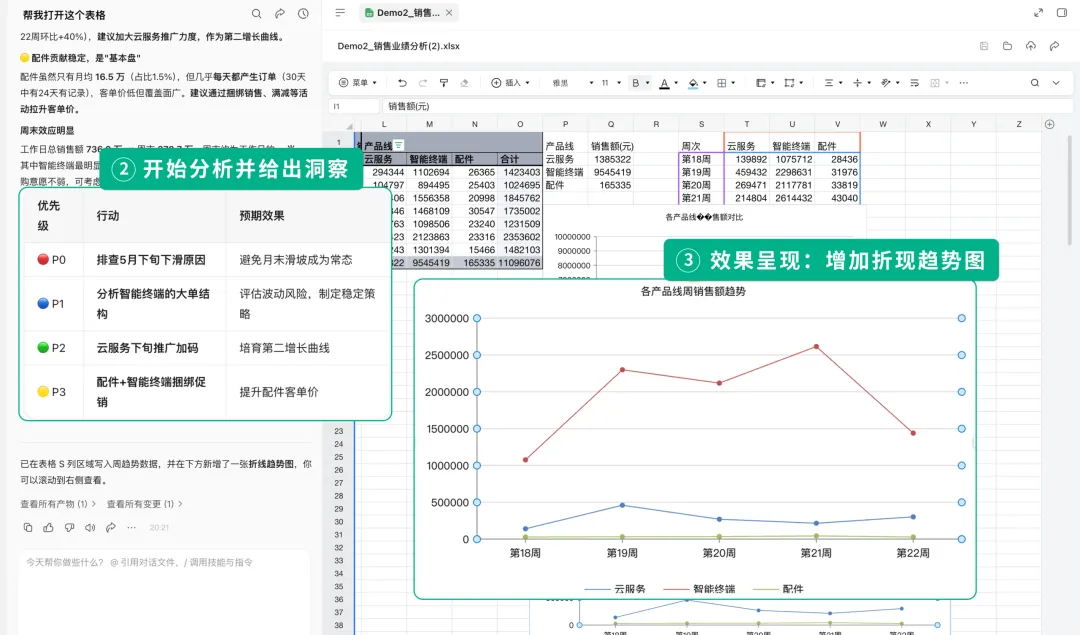Share the reply via arrow icon below message
This screenshot has height=635, width=1080.
(x=110, y=528)
